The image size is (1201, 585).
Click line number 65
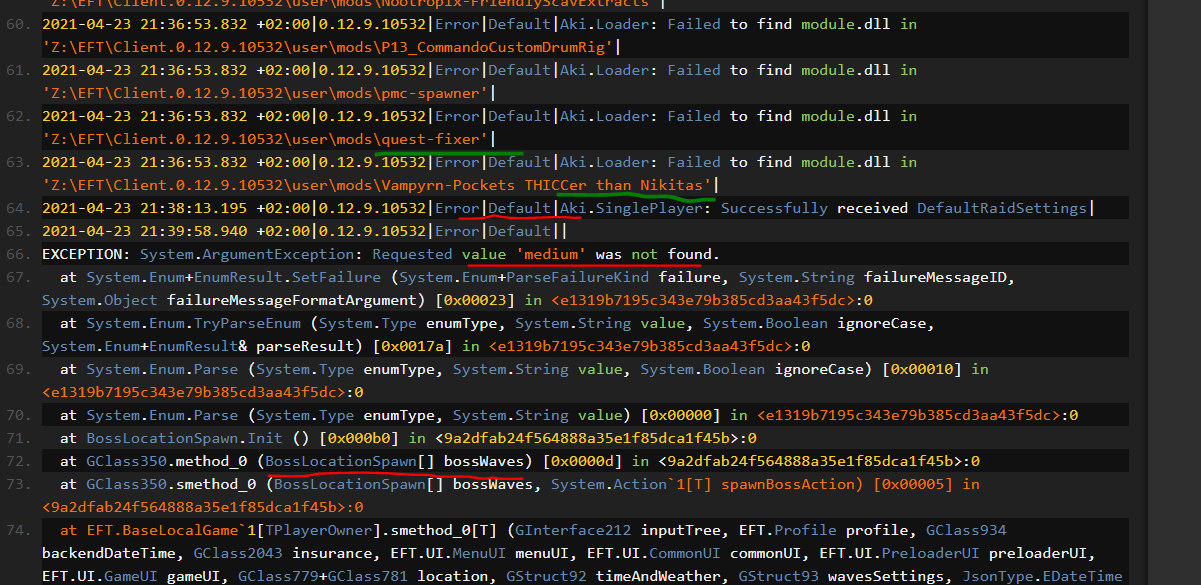16,231
